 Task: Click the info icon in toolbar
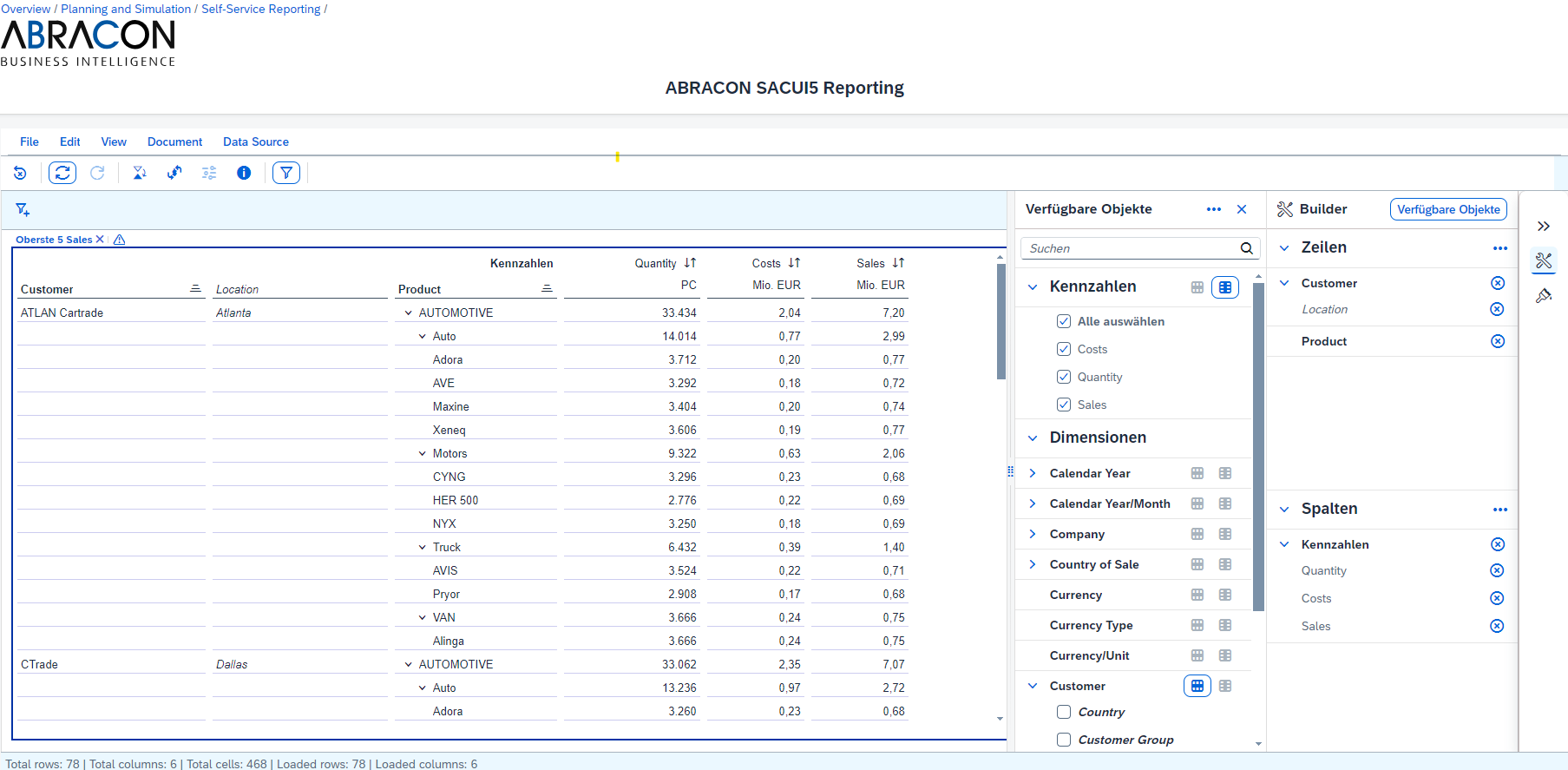tap(244, 173)
